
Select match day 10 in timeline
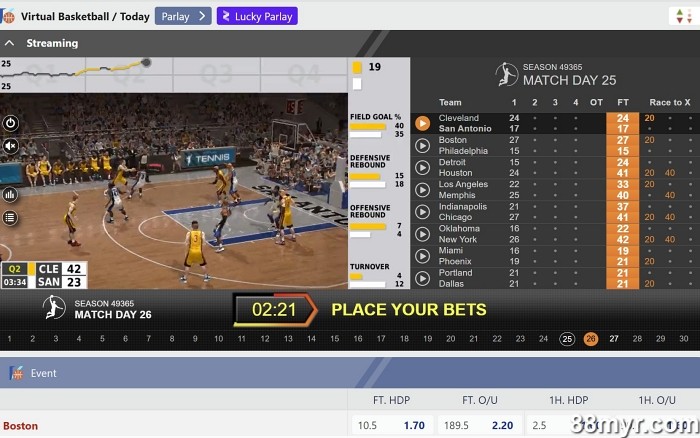(x=218, y=339)
